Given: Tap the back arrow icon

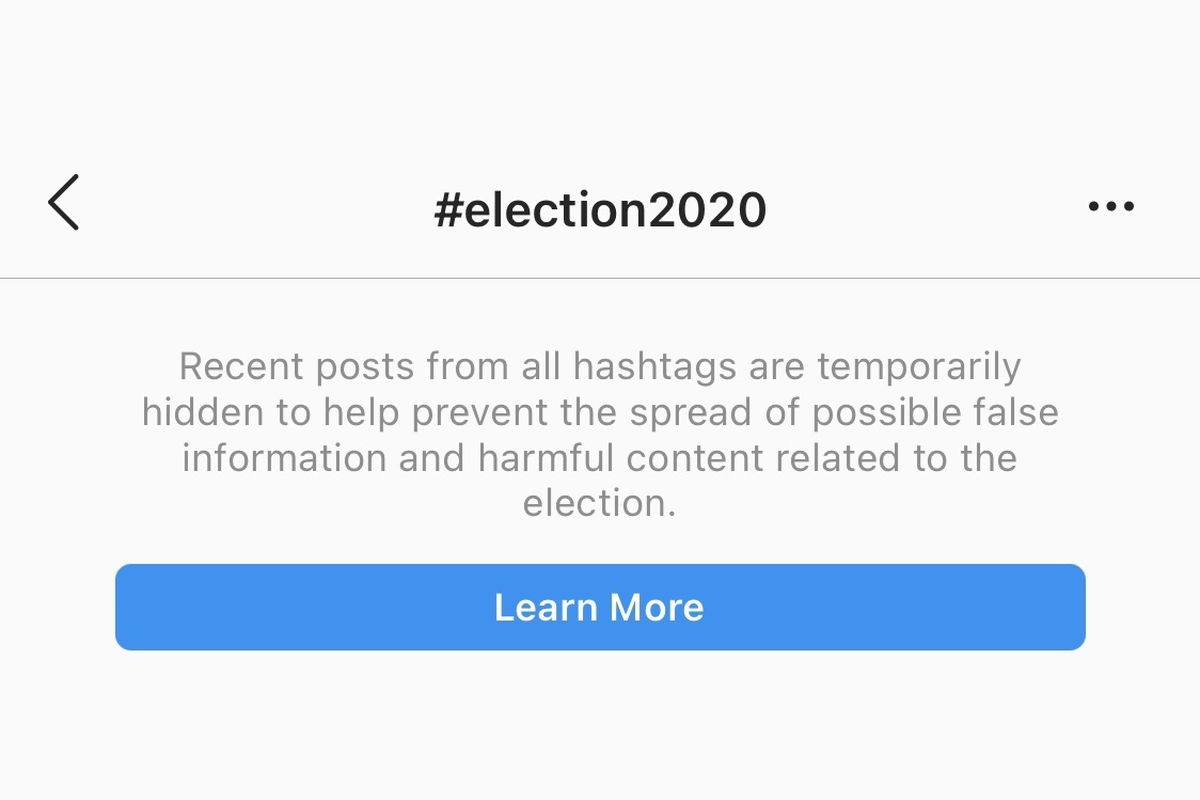Looking at the screenshot, I should [63, 202].
